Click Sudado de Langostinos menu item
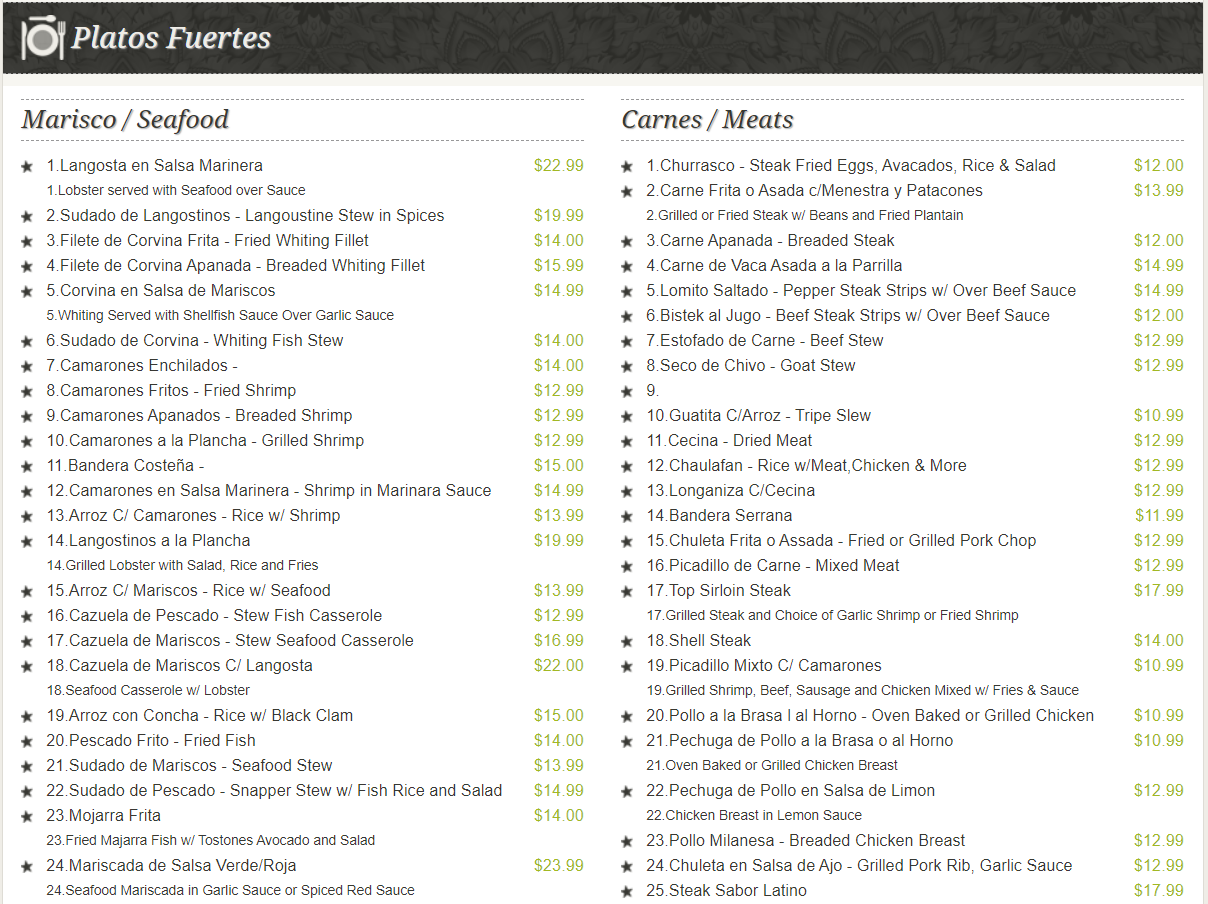Viewport: 1208px width, 904px height. [x=245, y=215]
